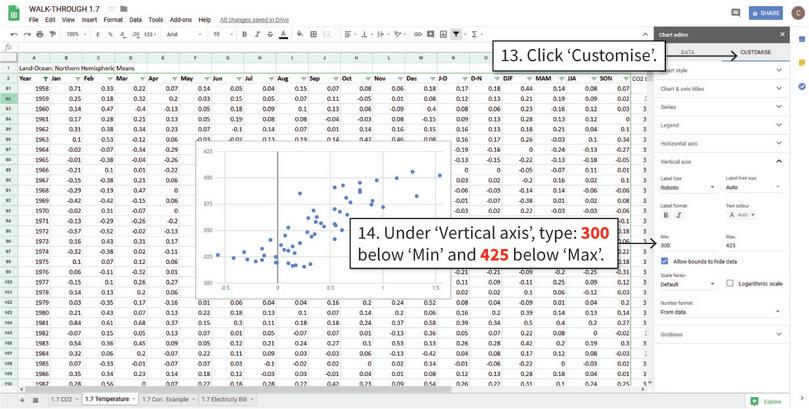Open the Tasks side panel icon

tap(801, 87)
